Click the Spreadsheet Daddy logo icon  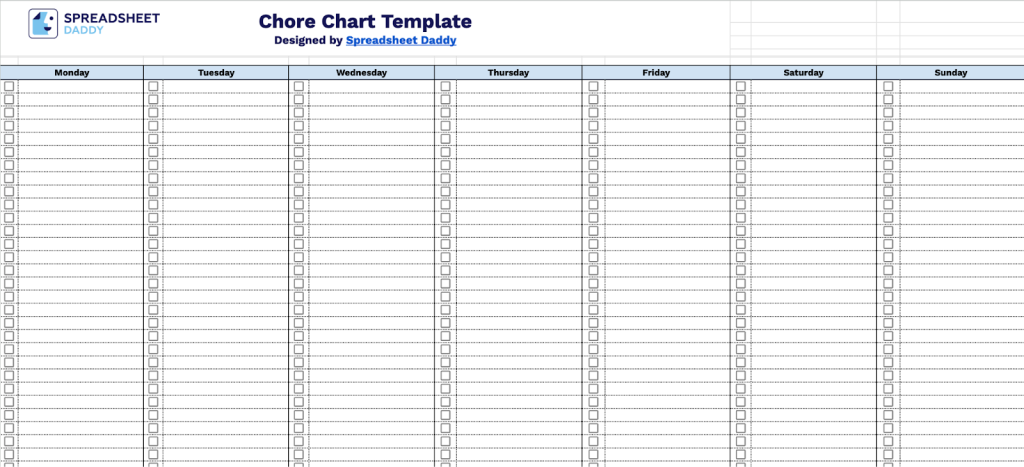[43, 24]
